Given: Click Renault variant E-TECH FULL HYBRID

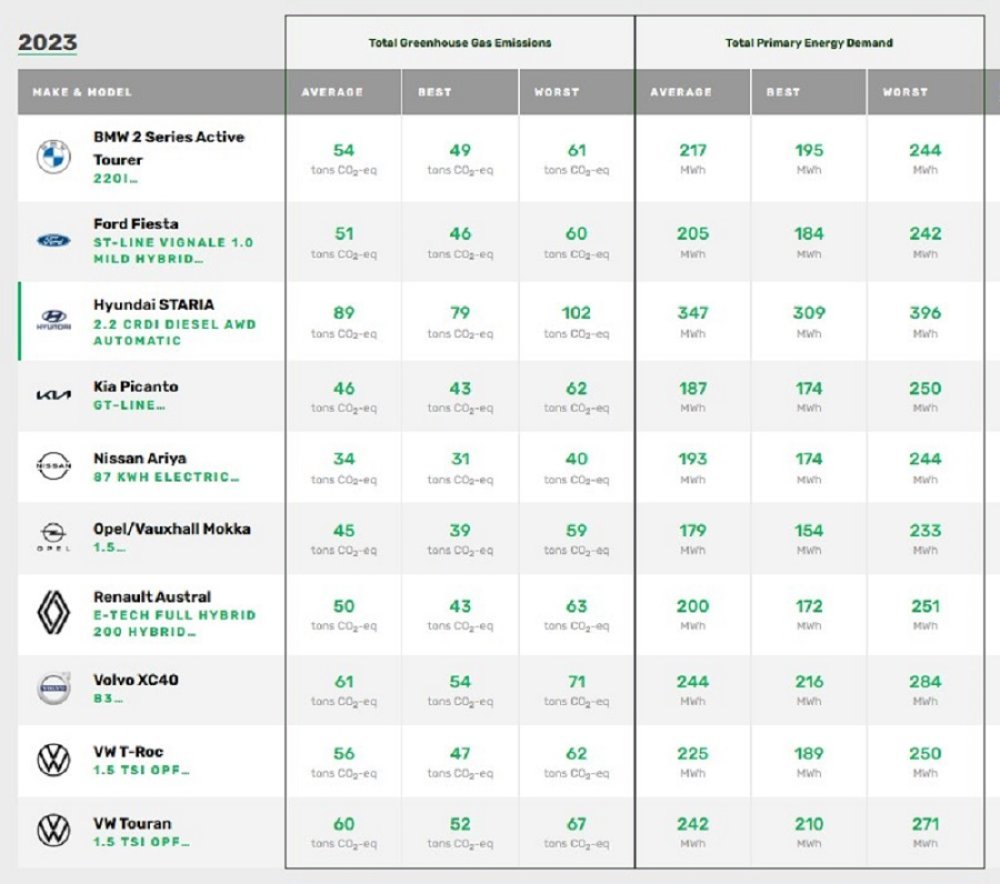Looking at the screenshot, I should pyautogui.click(x=175, y=615).
